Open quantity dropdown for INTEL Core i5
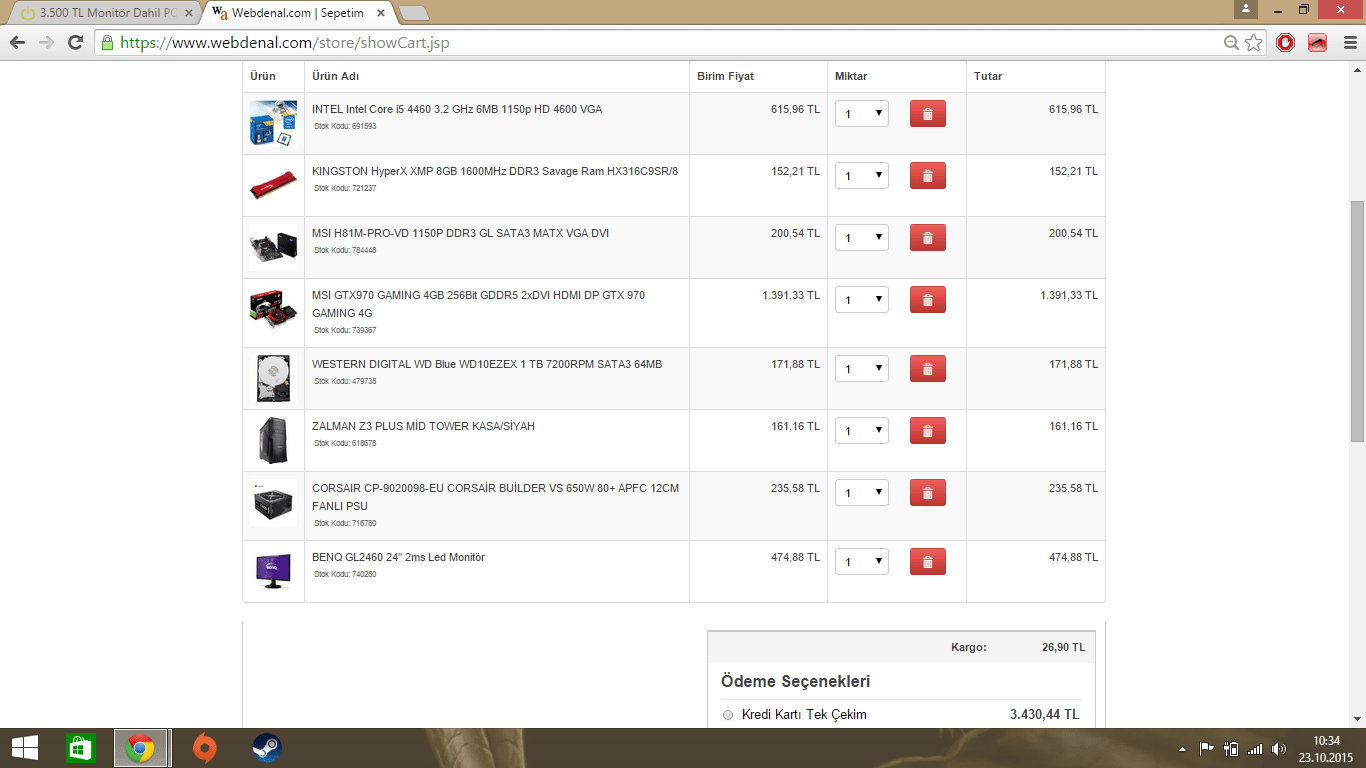 click(x=862, y=114)
